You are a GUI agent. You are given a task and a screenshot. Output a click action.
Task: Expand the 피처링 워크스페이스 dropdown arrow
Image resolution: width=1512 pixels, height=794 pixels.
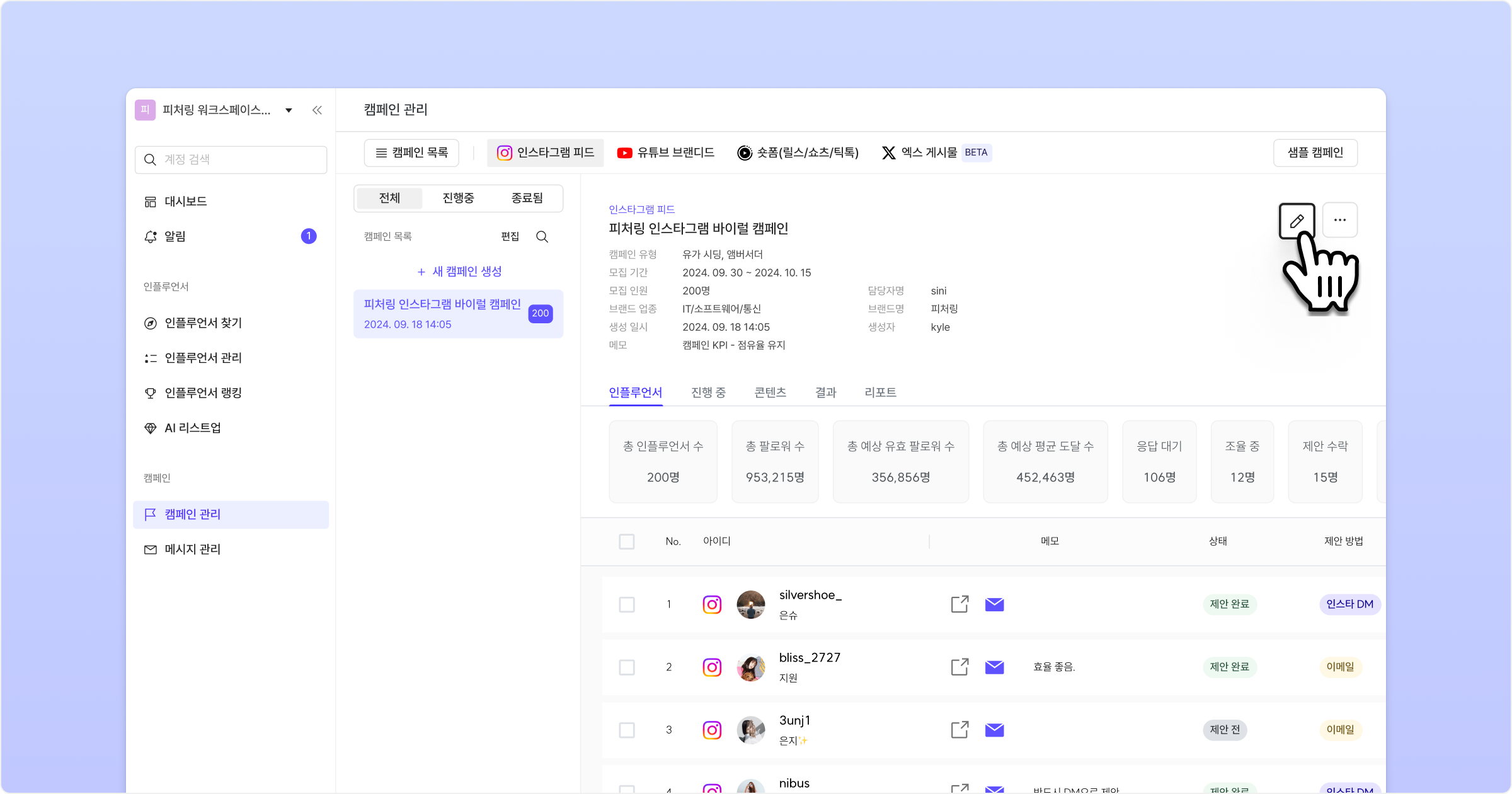(289, 110)
